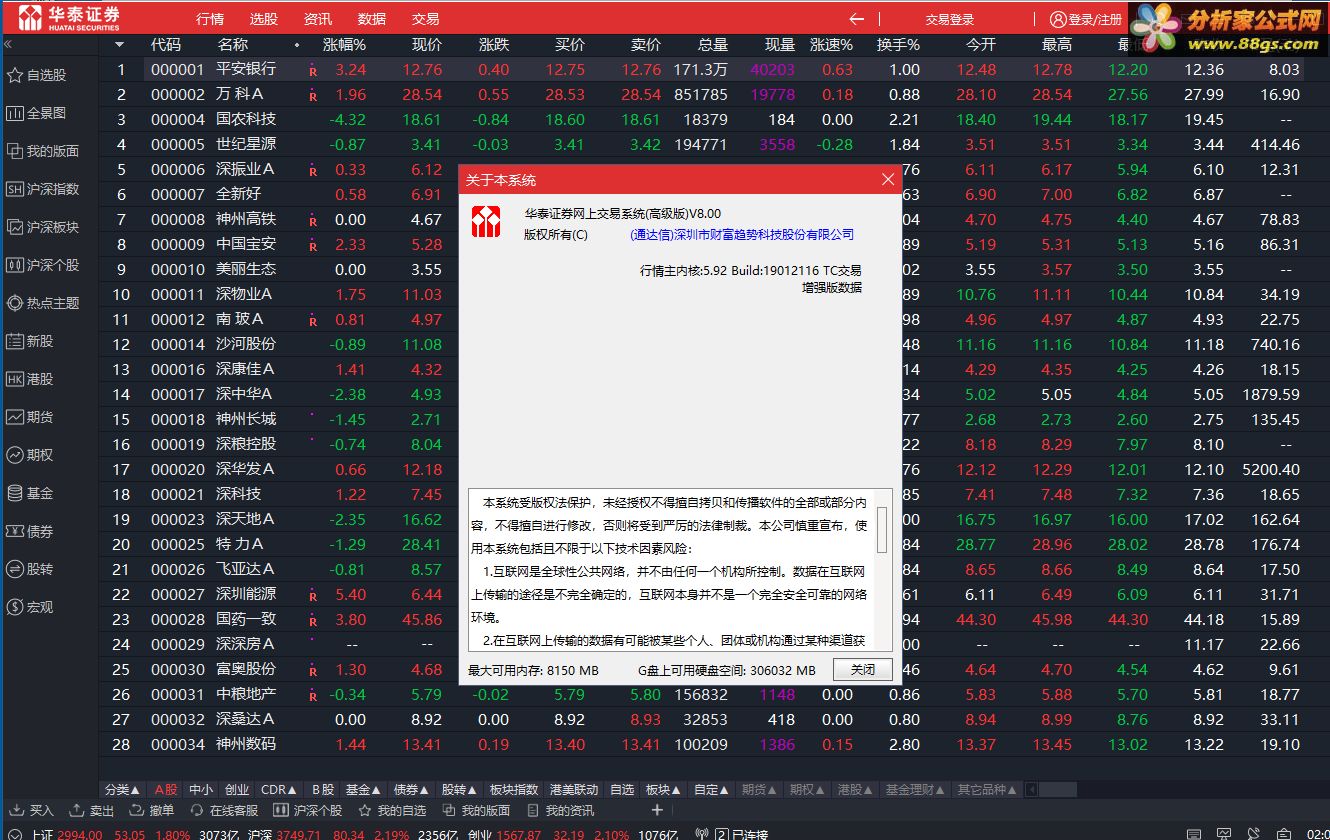Expand 基金▲ tab dropdown
This screenshot has width=1330, height=840.
coord(364,790)
